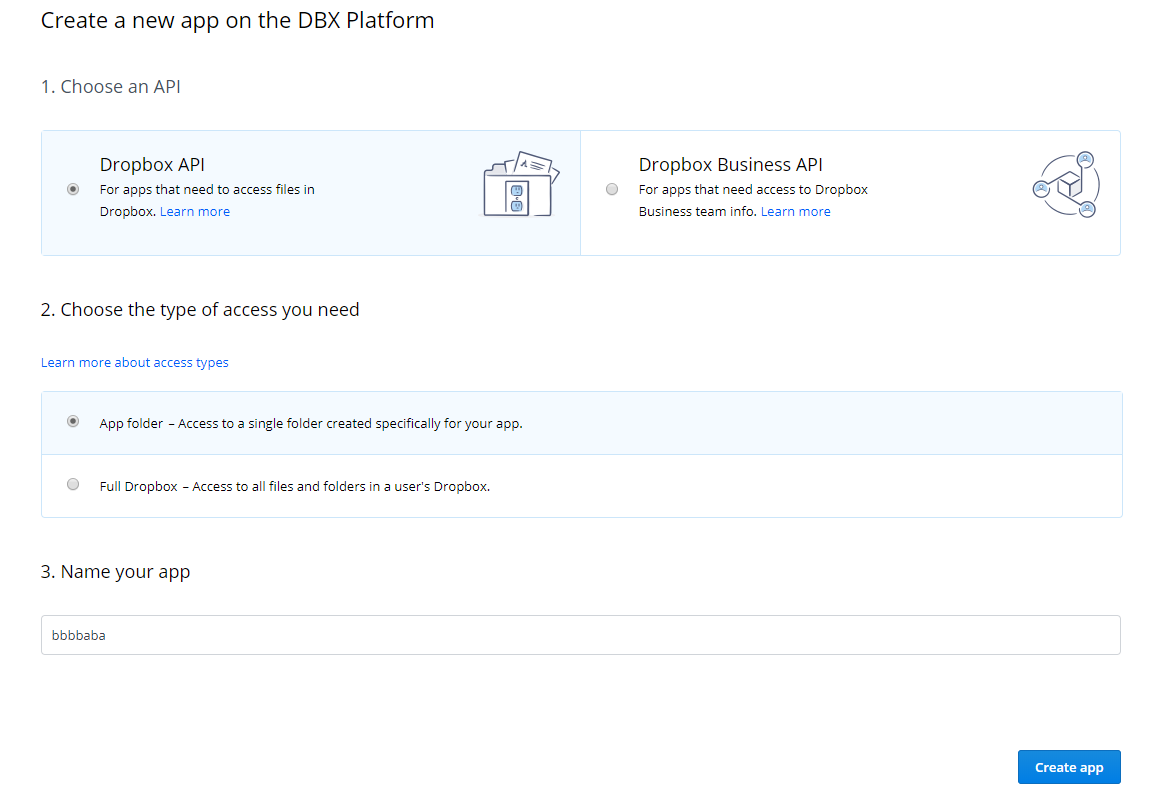Choose the Full Dropbox access radio button
The image size is (1168, 795).
tap(73, 485)
